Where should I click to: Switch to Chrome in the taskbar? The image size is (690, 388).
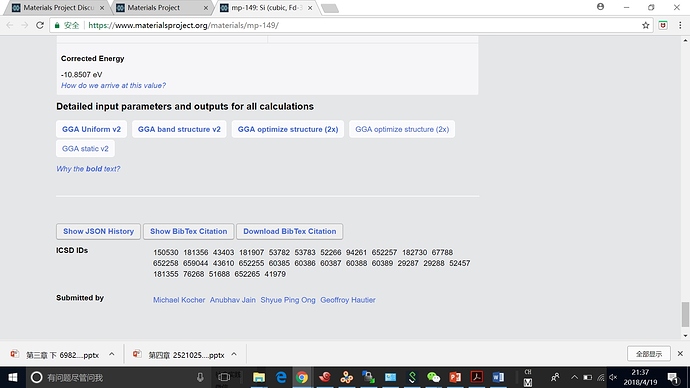(302, 377)
